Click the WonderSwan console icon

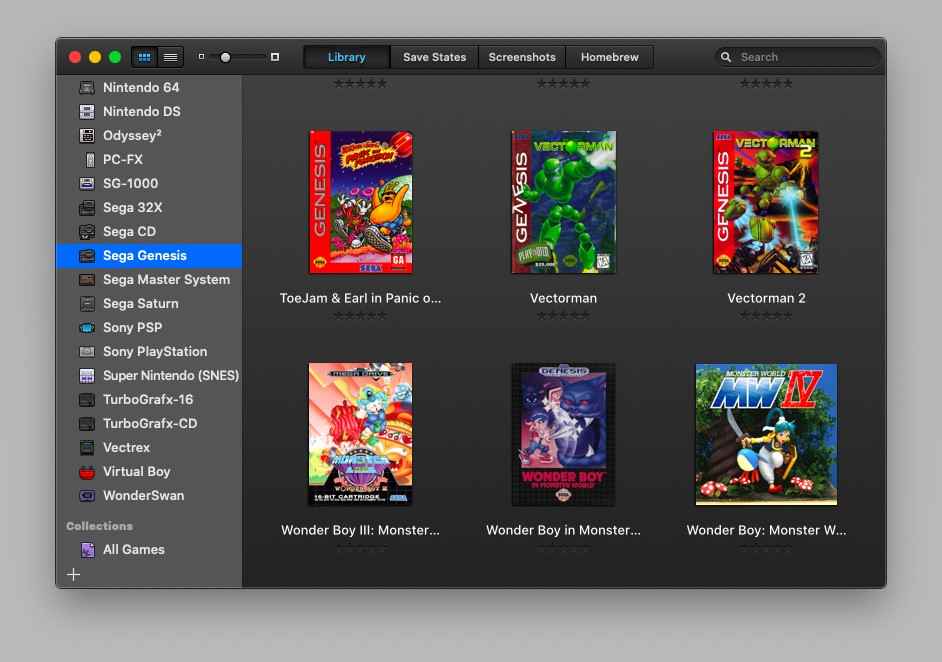(x=88, y=496)
